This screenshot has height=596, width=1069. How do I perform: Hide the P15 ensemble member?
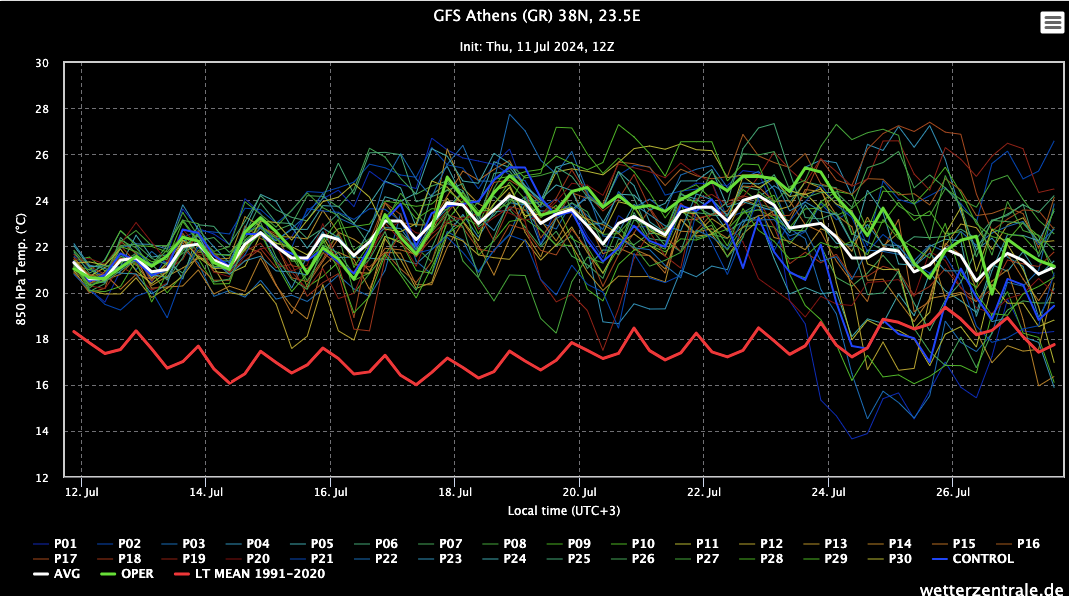click(x=953, y=543)
